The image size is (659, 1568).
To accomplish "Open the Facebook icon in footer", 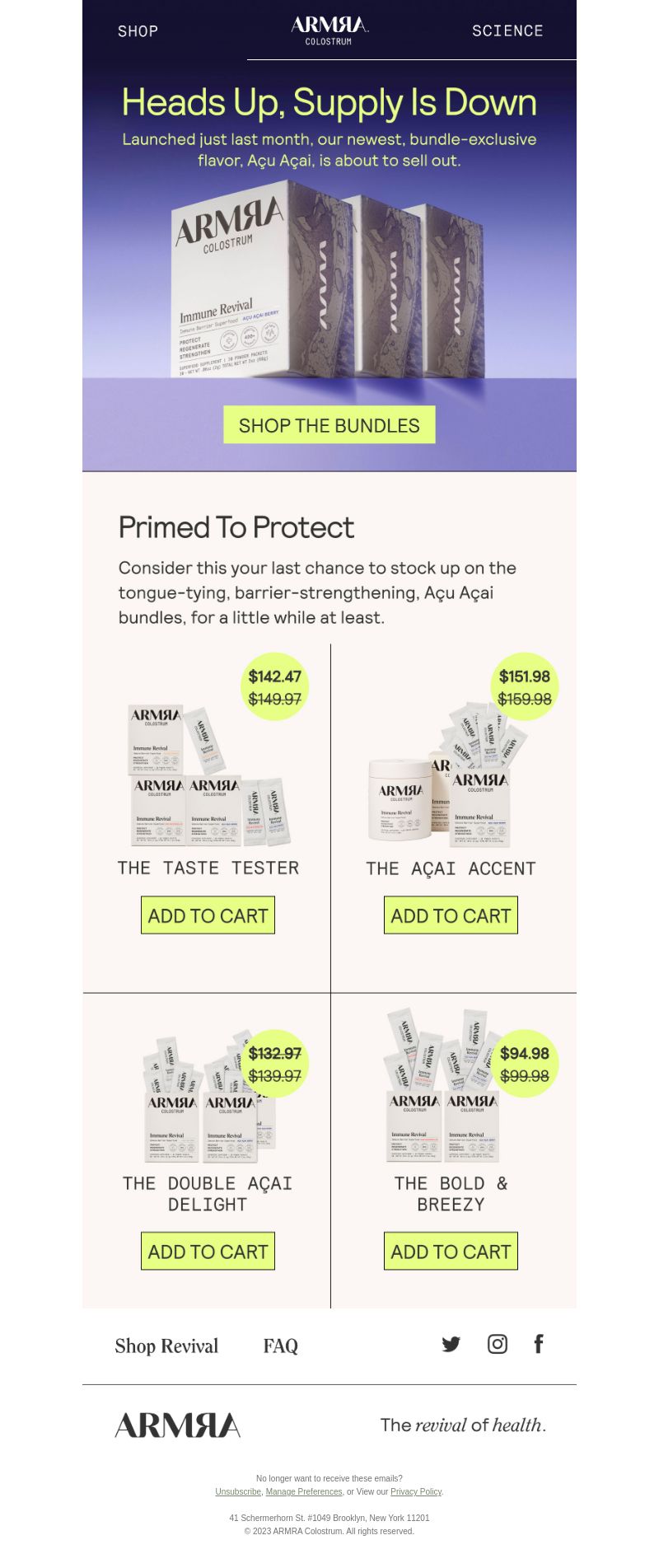I will [x=539, y=1344].
